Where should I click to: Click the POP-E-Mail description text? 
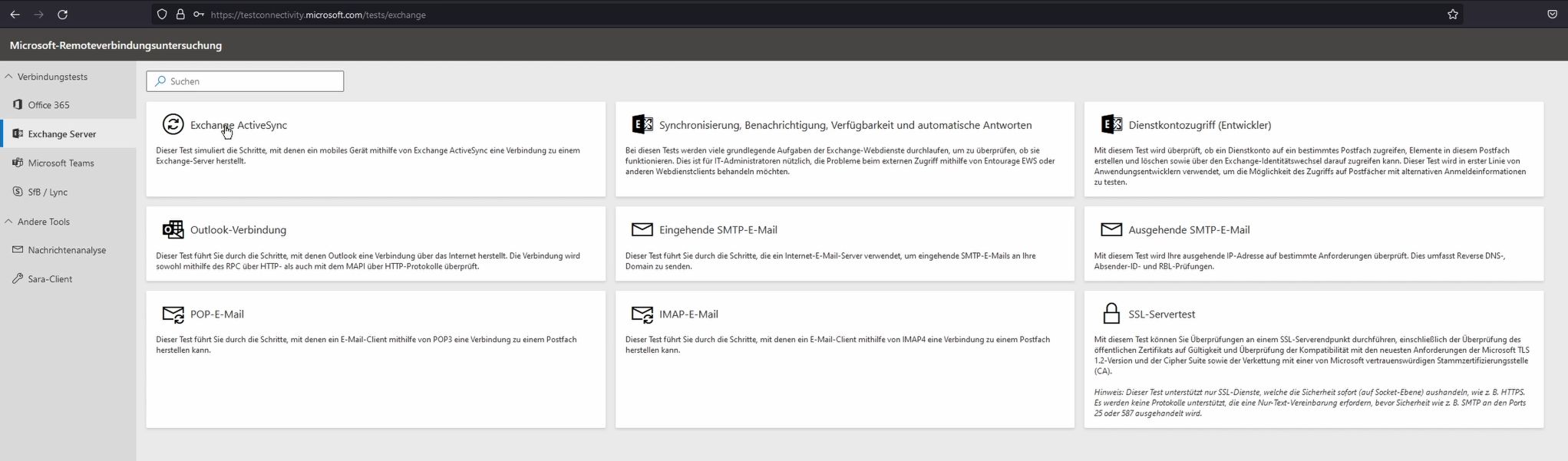click(367, 344)
